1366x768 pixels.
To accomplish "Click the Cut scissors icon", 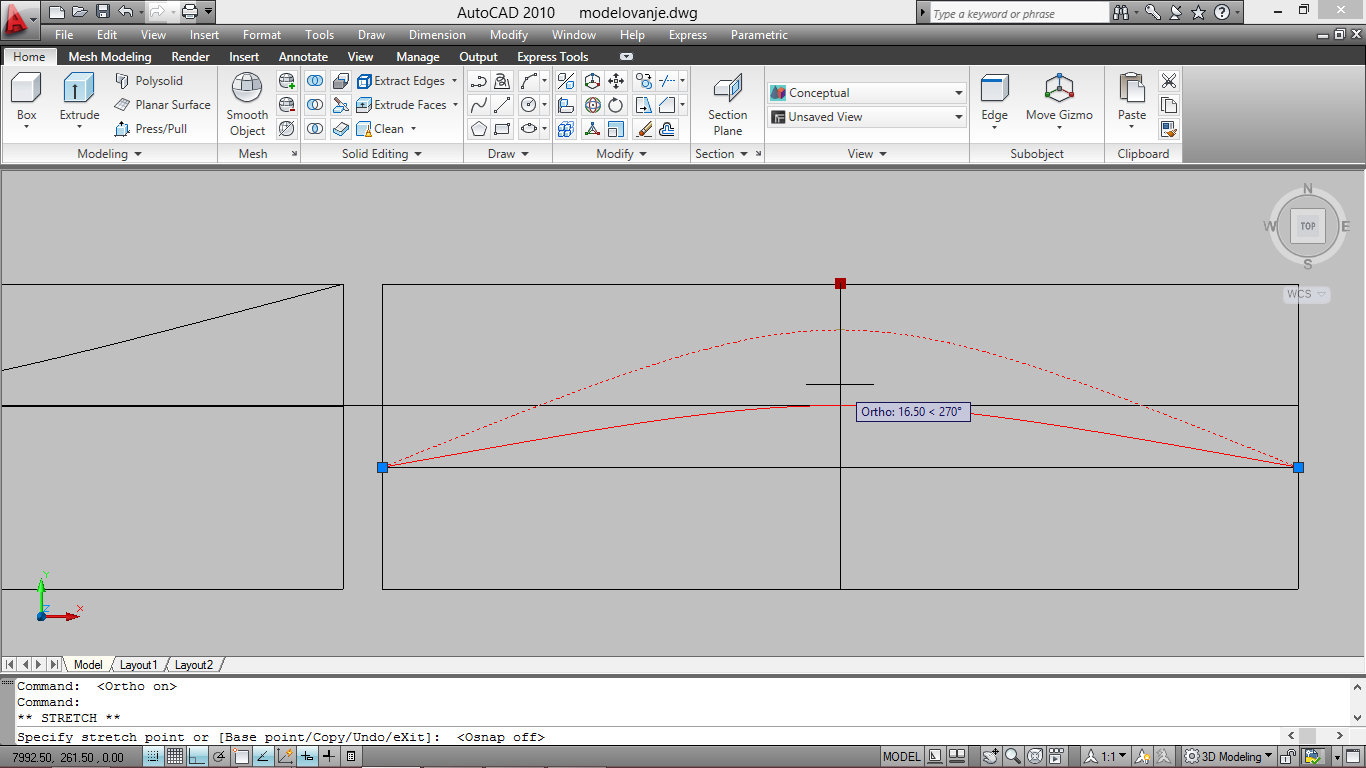I will pos(1169,81).
